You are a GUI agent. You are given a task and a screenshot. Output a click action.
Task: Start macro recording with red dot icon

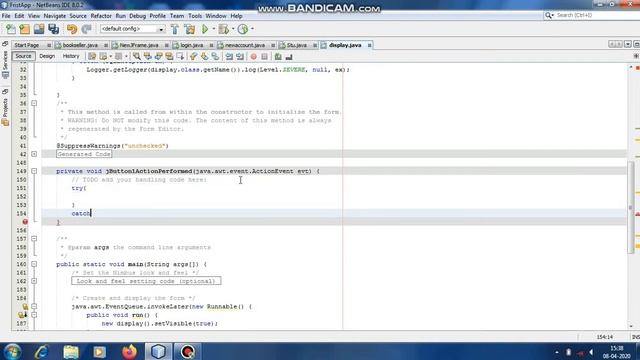click(253, 56)
